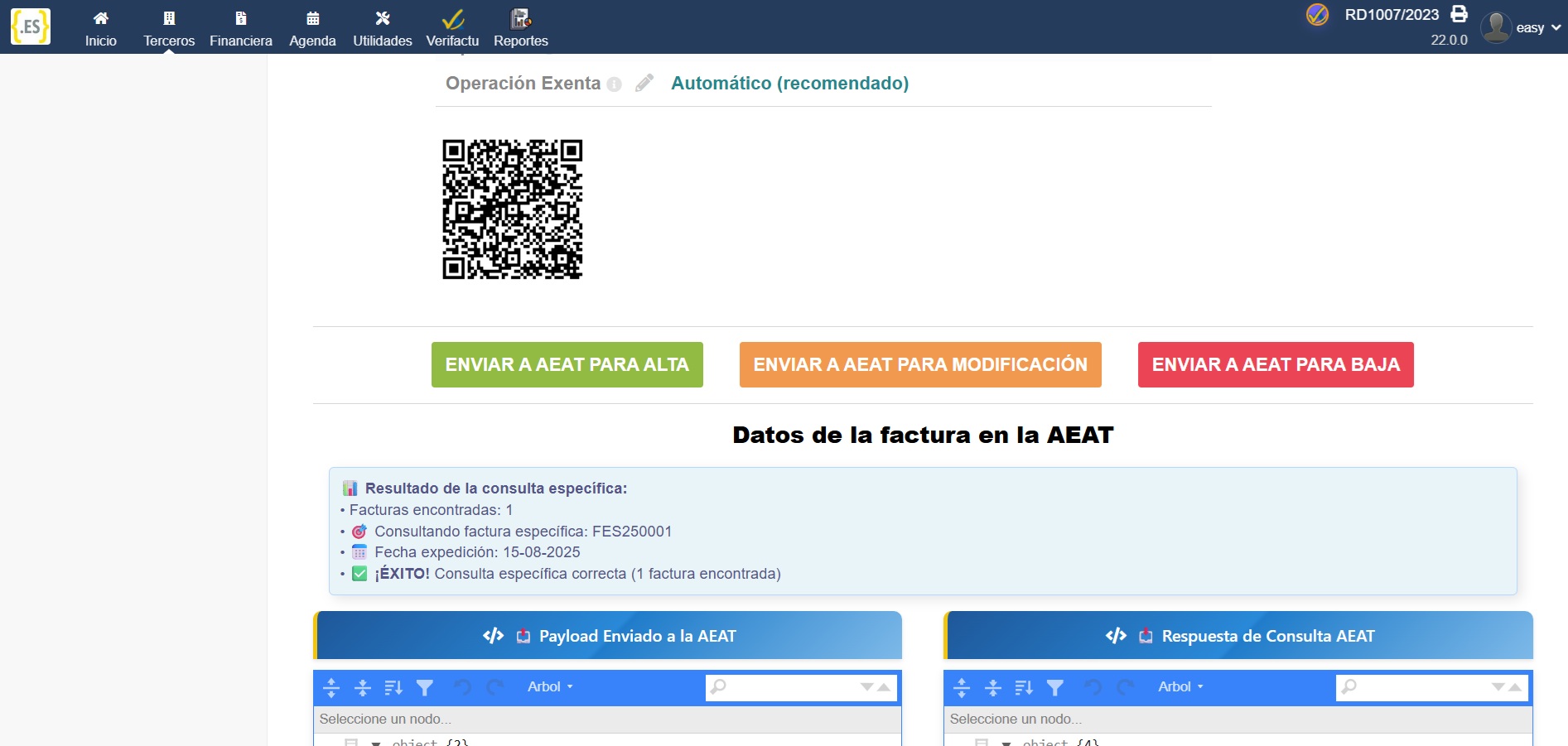Focus the search field in the Payload editor
1568x746 pixels.
[791, 686]
